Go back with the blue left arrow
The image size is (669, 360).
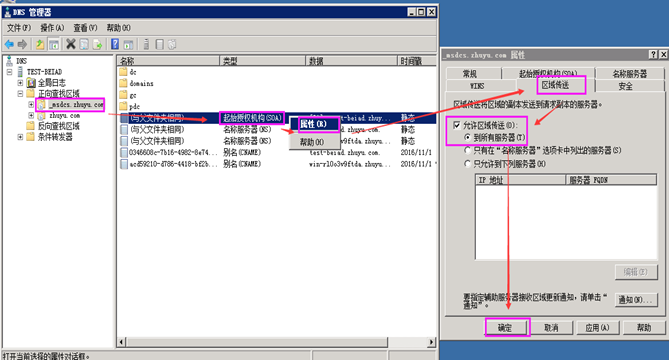coord(9,44)
